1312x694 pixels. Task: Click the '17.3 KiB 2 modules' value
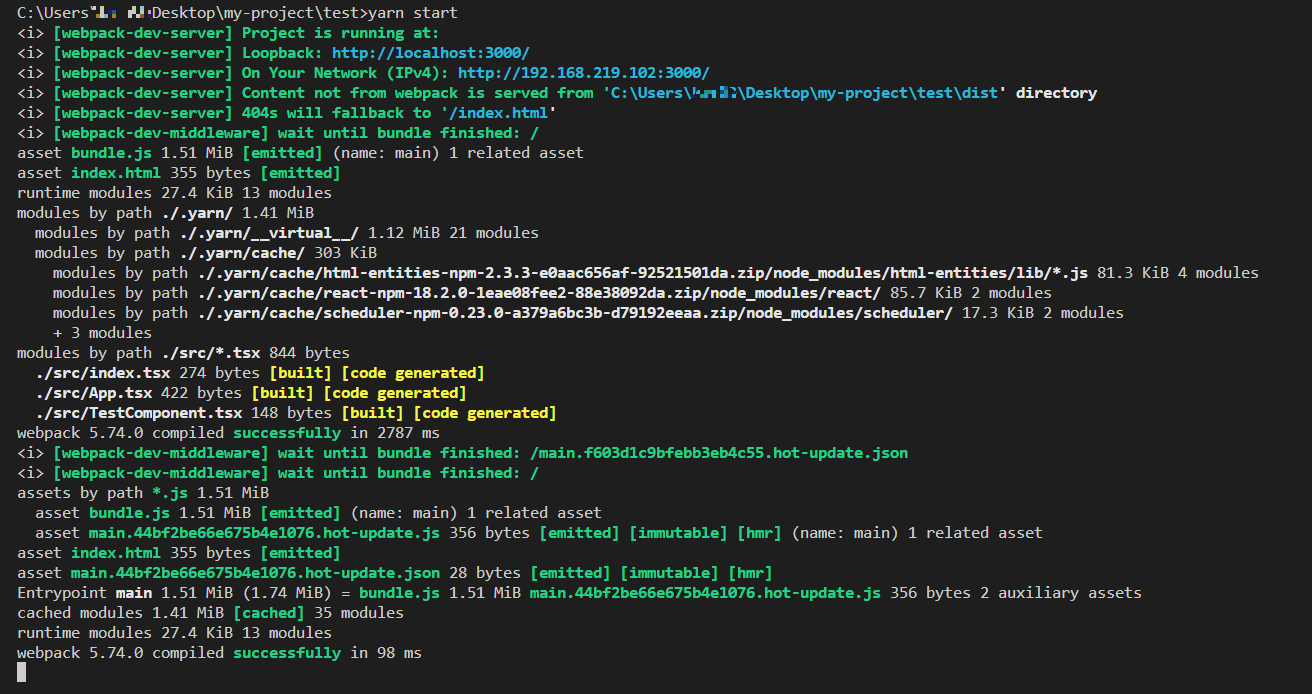click(x=1042, y=313)
